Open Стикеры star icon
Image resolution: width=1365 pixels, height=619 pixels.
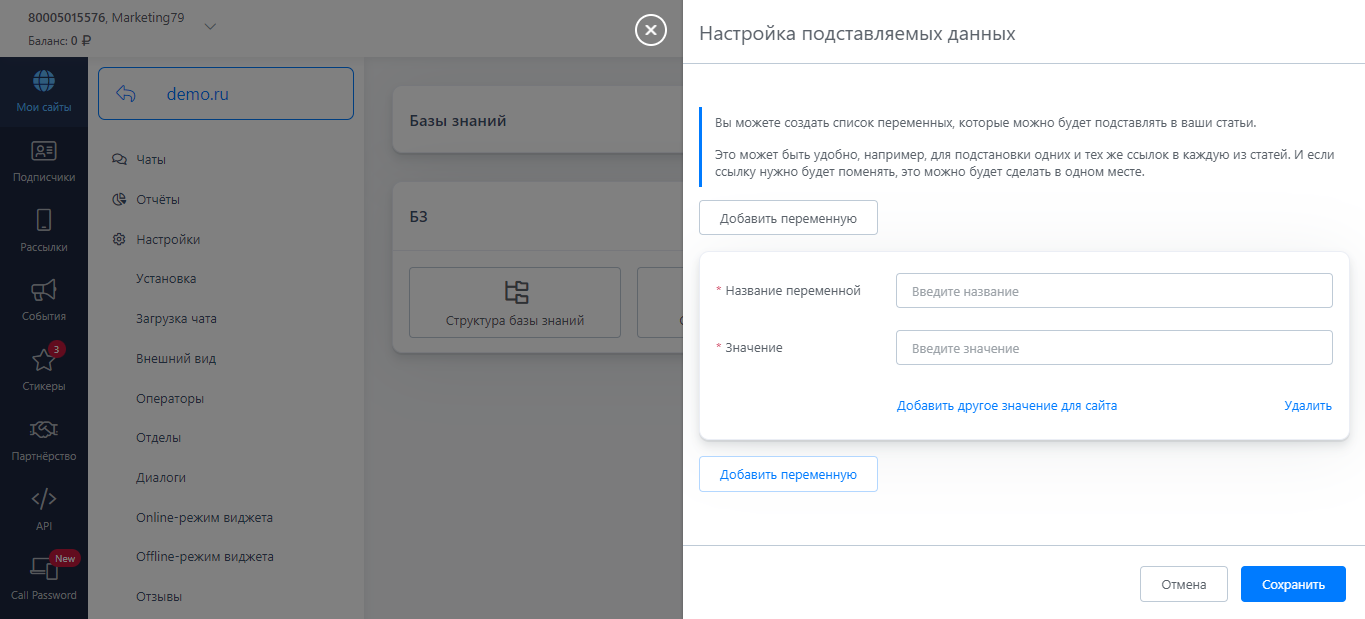click(43, 361)
